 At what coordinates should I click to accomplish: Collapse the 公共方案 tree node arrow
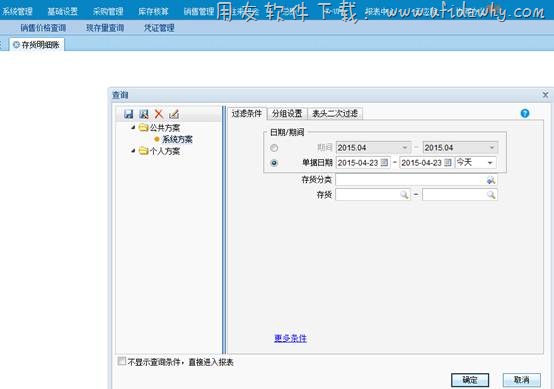(133, 127)
